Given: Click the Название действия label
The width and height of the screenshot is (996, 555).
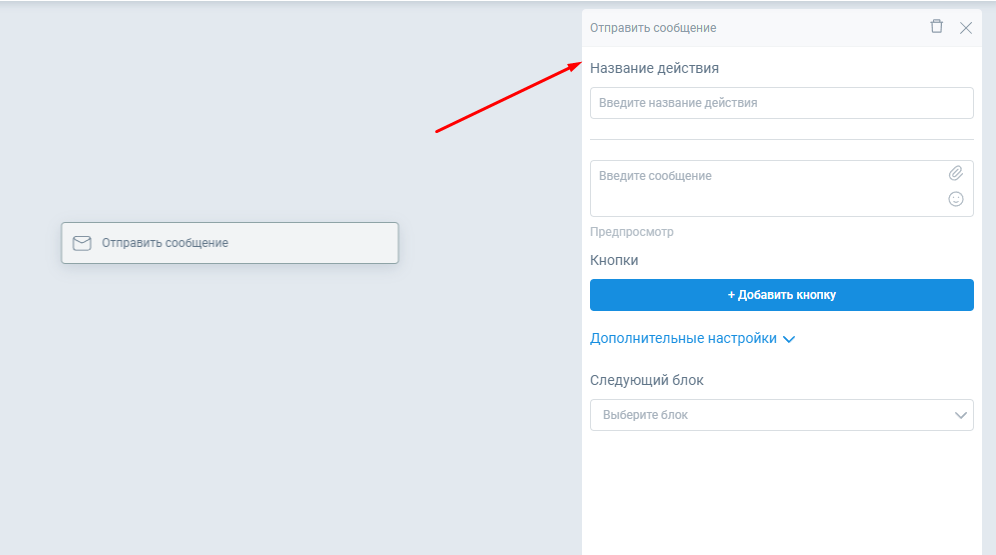Looking at the screenshot, I should [654, 69].
